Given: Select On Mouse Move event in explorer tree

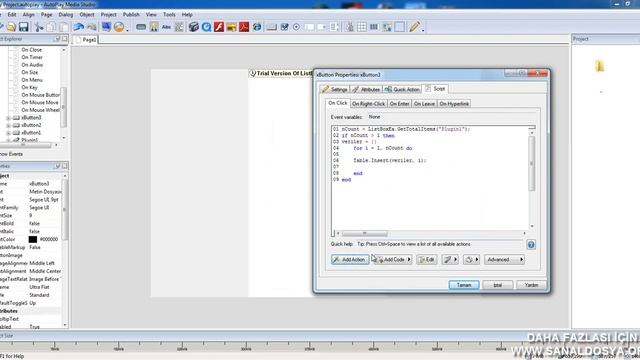Looking at the screenshot, I should [x=40, y=102].
